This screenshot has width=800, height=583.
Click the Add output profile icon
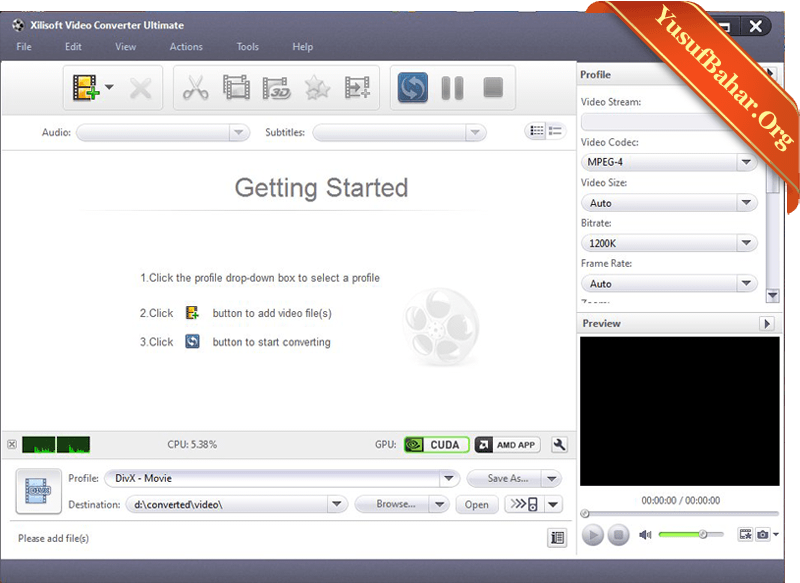(357, 87)
